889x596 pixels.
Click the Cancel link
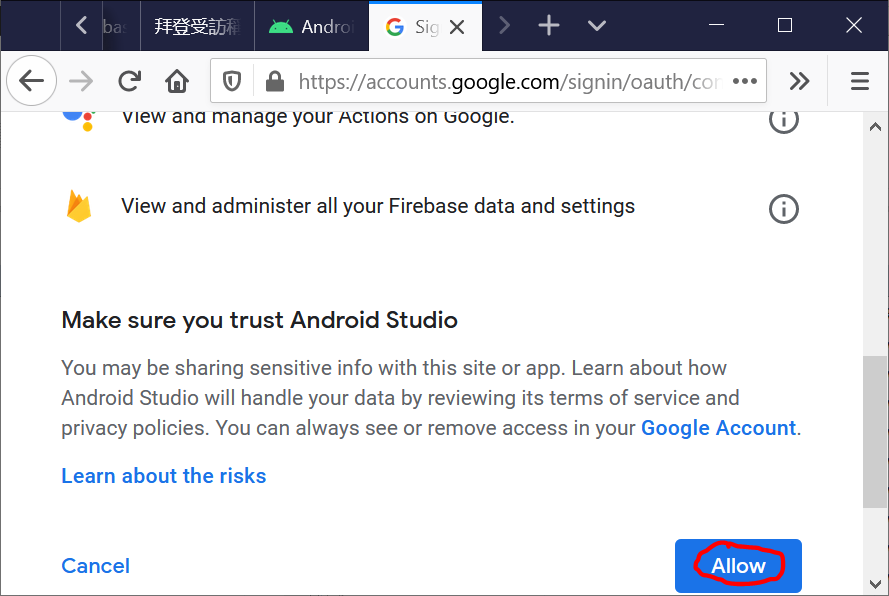pos(95,566)
